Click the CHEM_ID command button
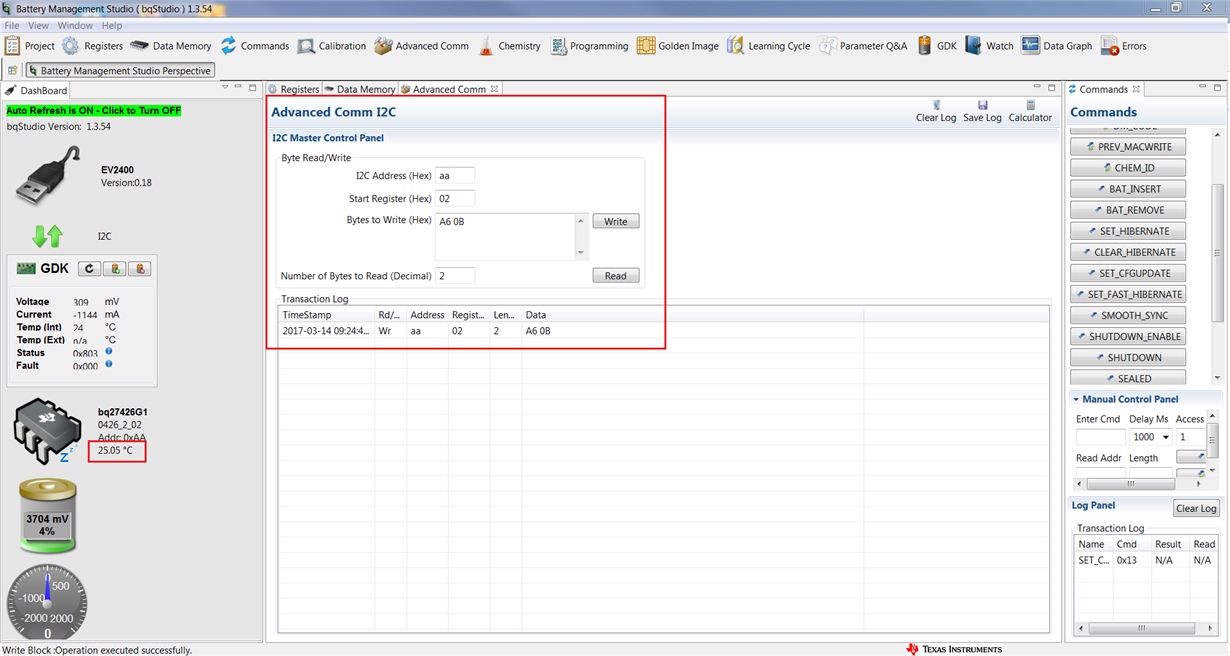1230x656 pixels. (1128, 168)
